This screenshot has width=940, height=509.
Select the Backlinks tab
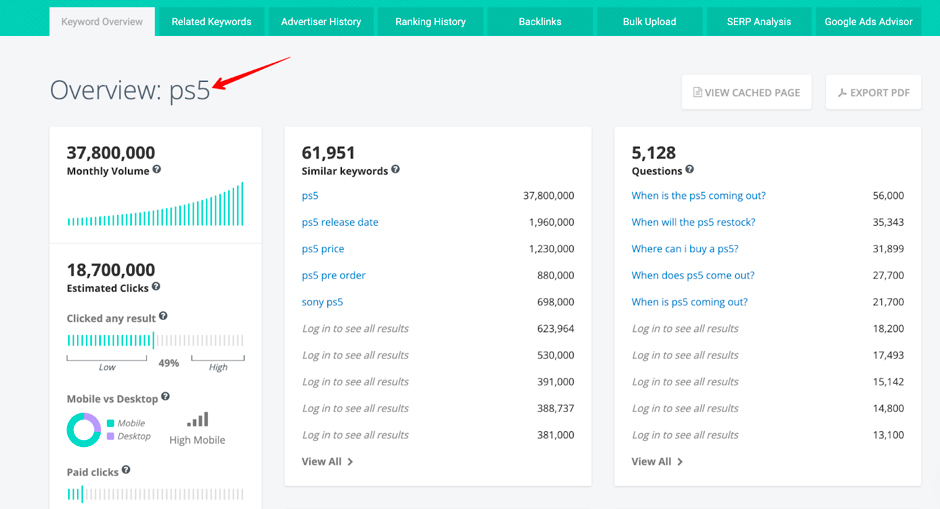(x=540, y=22)
